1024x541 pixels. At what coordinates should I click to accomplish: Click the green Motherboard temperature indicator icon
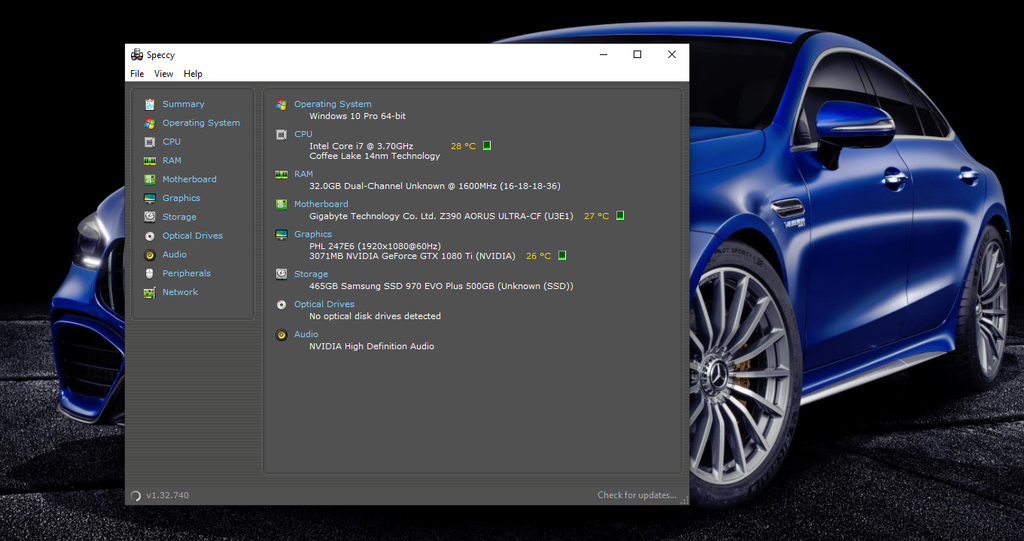tap(620, 216)
